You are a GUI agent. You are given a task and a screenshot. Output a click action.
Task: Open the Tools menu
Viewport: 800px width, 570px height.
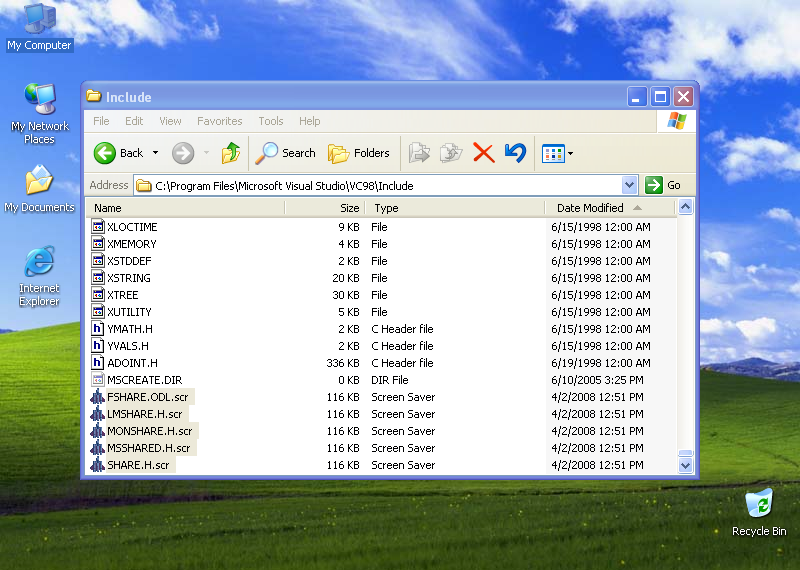click(270, 121)
